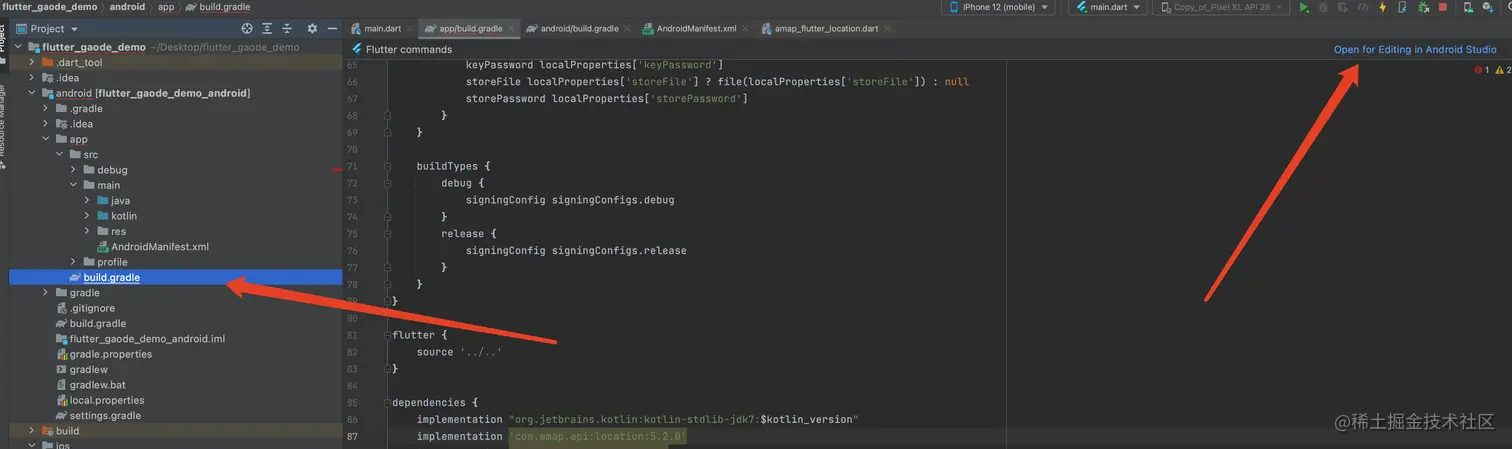This screenshot has width=1512, height=449.
Task: Click 'flutter_gaode_demo' breadcrumb at top
Action: pyautogui.click(x=50, y=7)
